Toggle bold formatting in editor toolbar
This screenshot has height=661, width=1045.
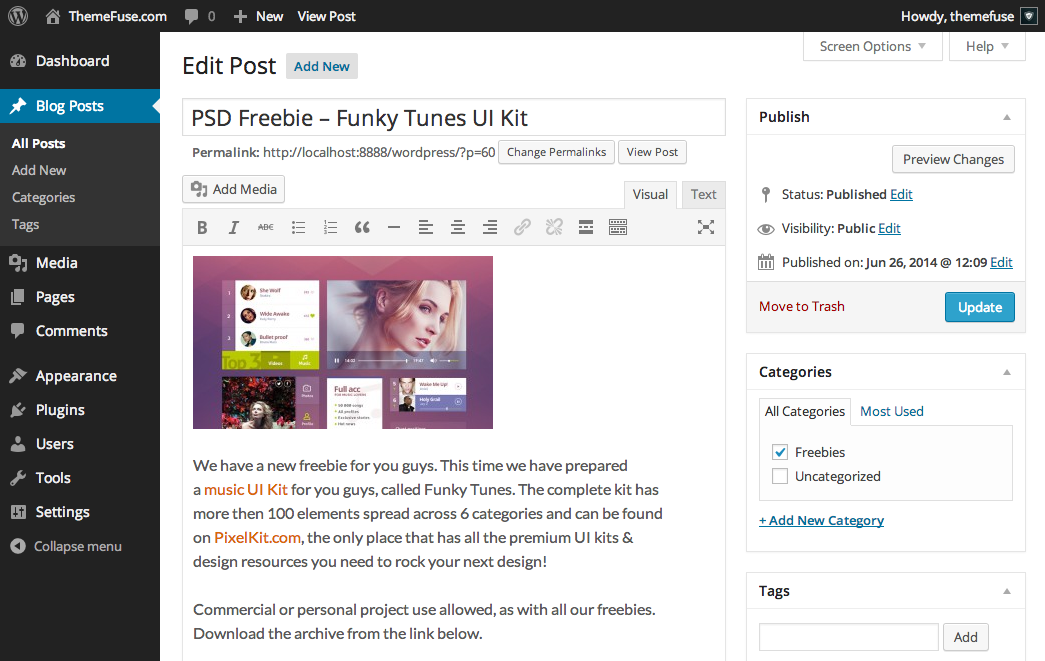202,228
